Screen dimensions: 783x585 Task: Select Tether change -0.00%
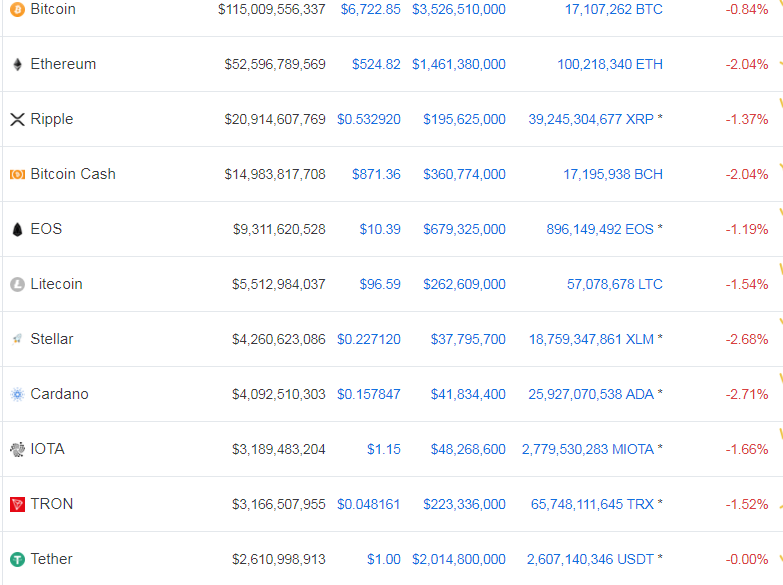(x=747, y=559)
